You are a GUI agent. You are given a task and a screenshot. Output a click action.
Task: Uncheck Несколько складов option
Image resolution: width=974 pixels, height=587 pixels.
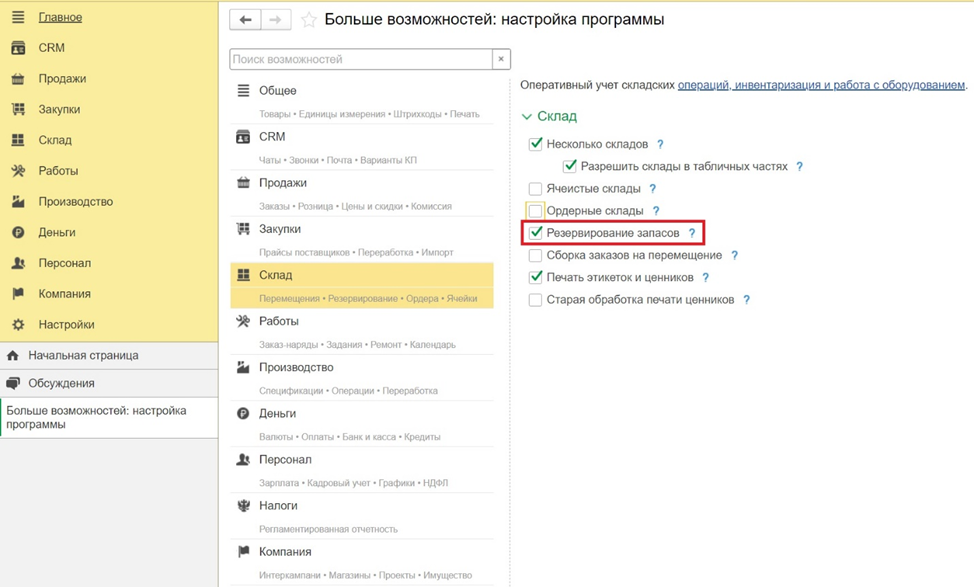[x=536, y=144]
